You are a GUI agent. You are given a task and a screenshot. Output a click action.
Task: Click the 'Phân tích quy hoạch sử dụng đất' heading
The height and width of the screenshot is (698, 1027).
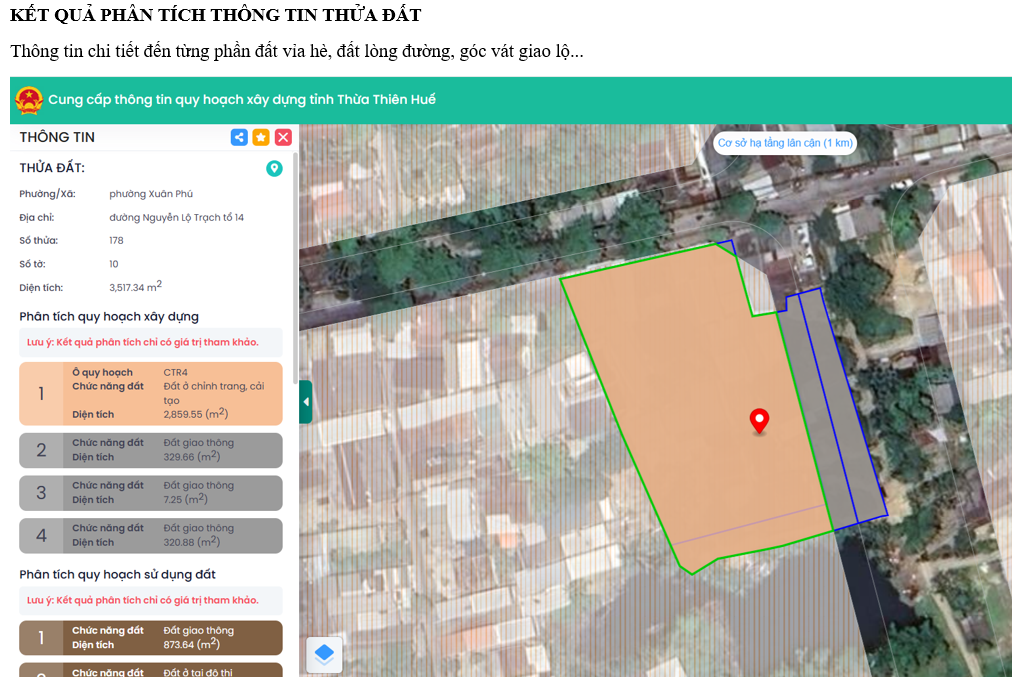[117, 575]
